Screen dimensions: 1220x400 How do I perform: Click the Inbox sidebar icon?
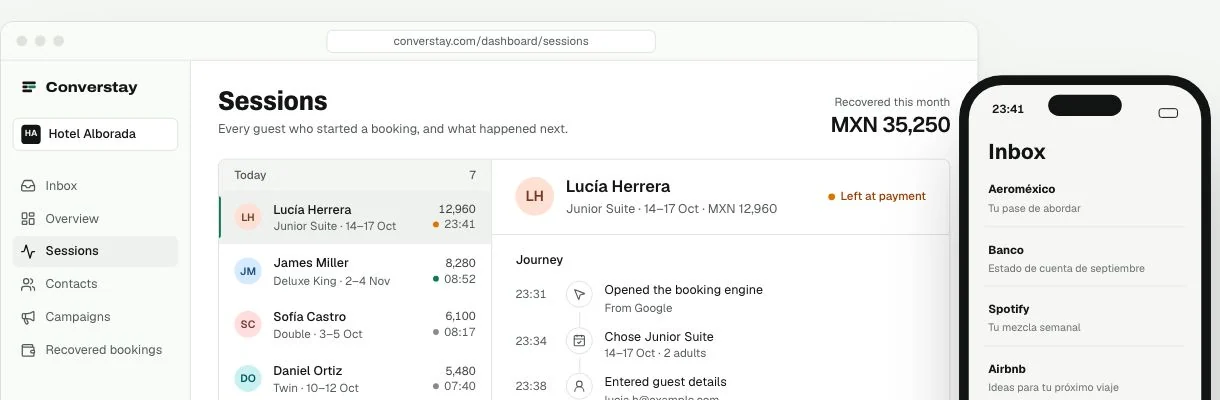point(28,186)
